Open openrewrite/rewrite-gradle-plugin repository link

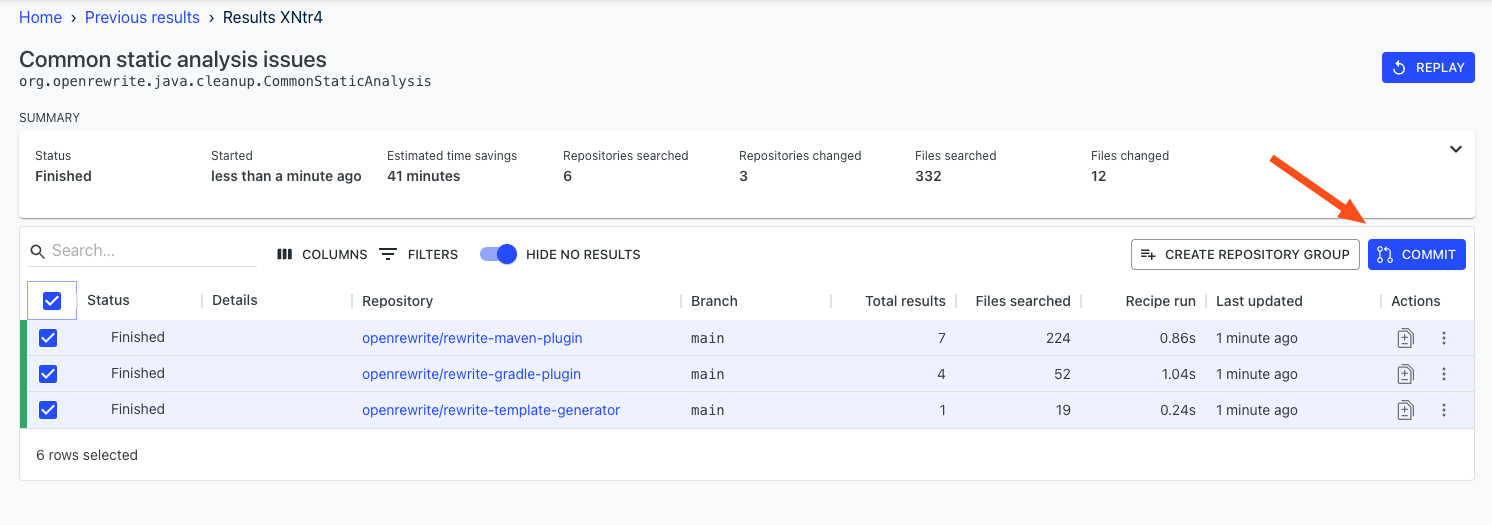(471, 374)
